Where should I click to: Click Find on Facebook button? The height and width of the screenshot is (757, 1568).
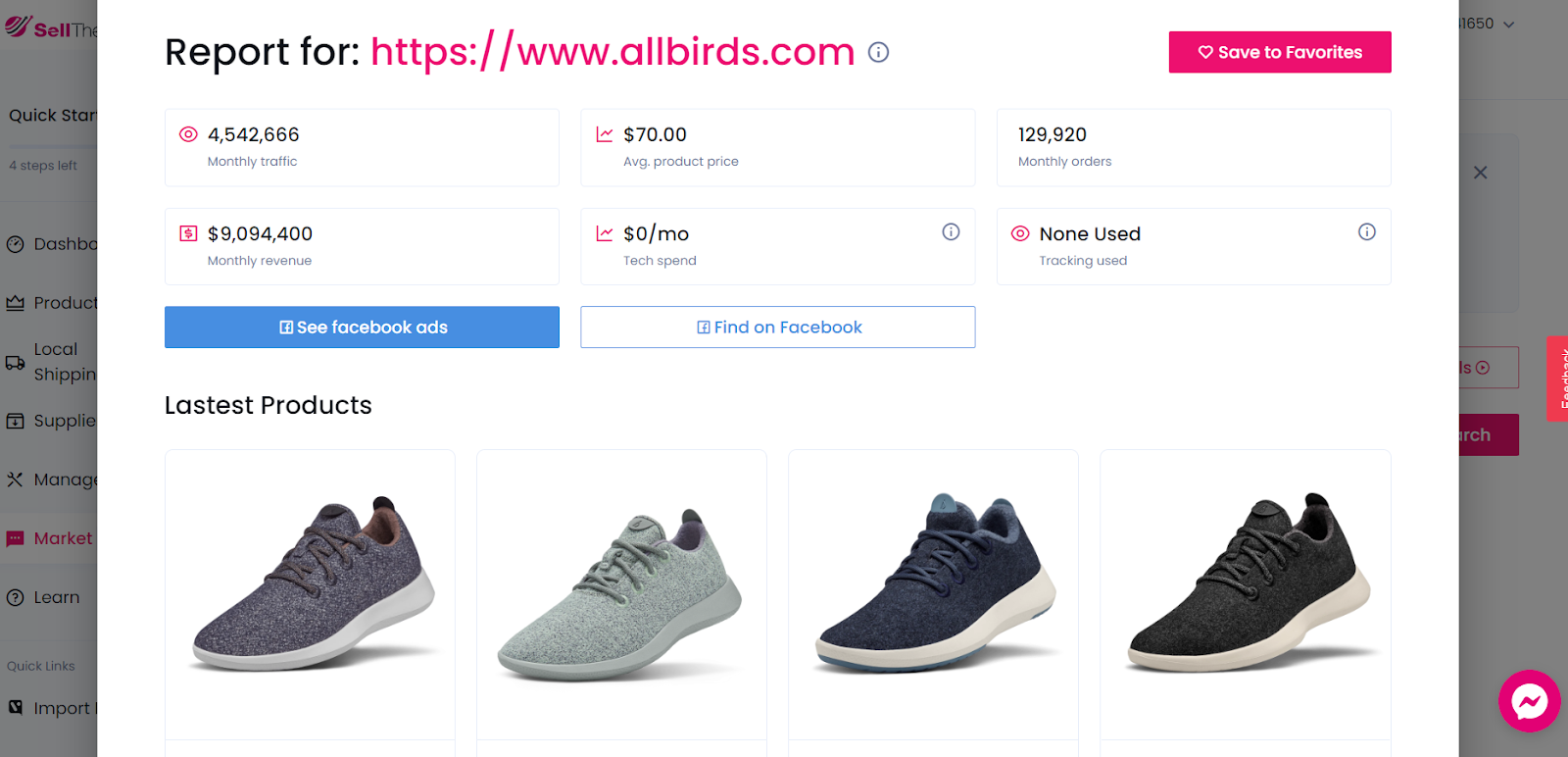pyautogui.click(x=778, y=328)
